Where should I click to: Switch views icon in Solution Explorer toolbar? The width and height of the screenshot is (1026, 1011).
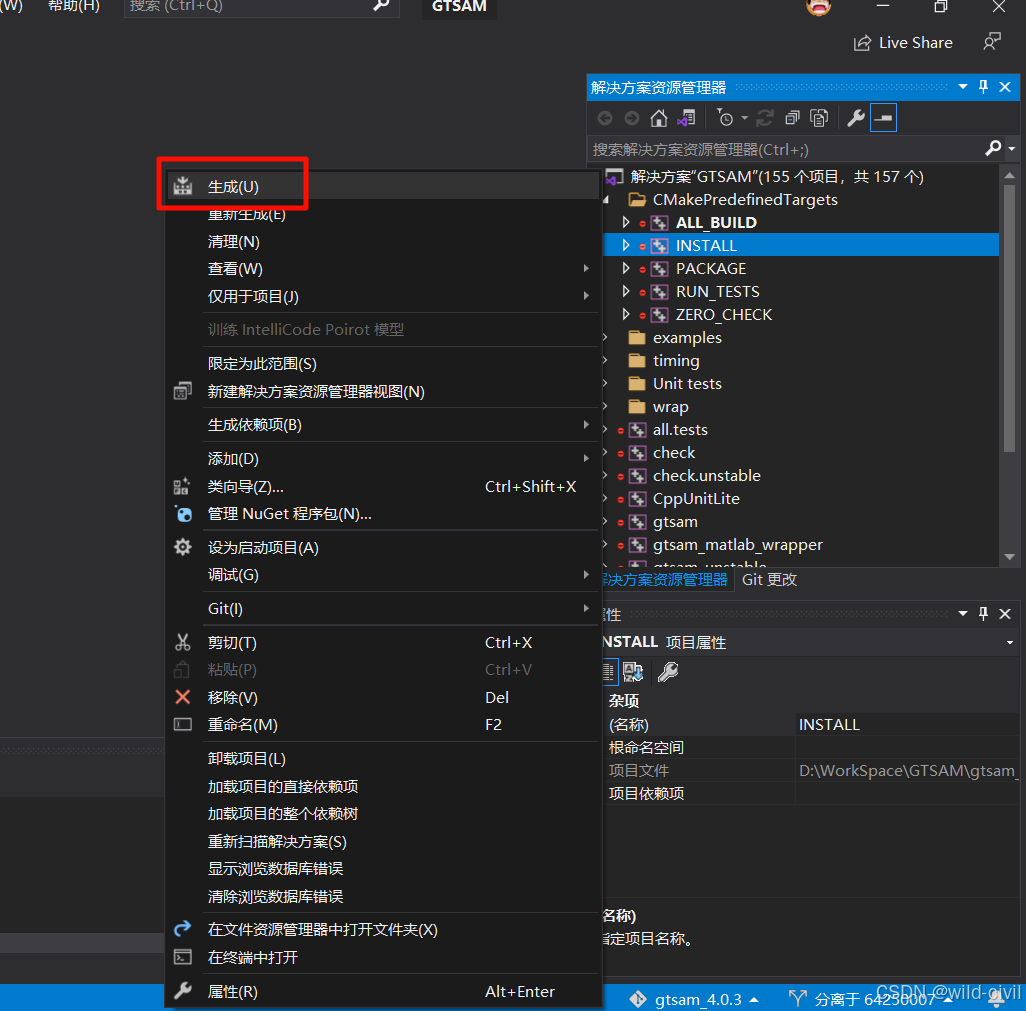(x=686, y=118)
